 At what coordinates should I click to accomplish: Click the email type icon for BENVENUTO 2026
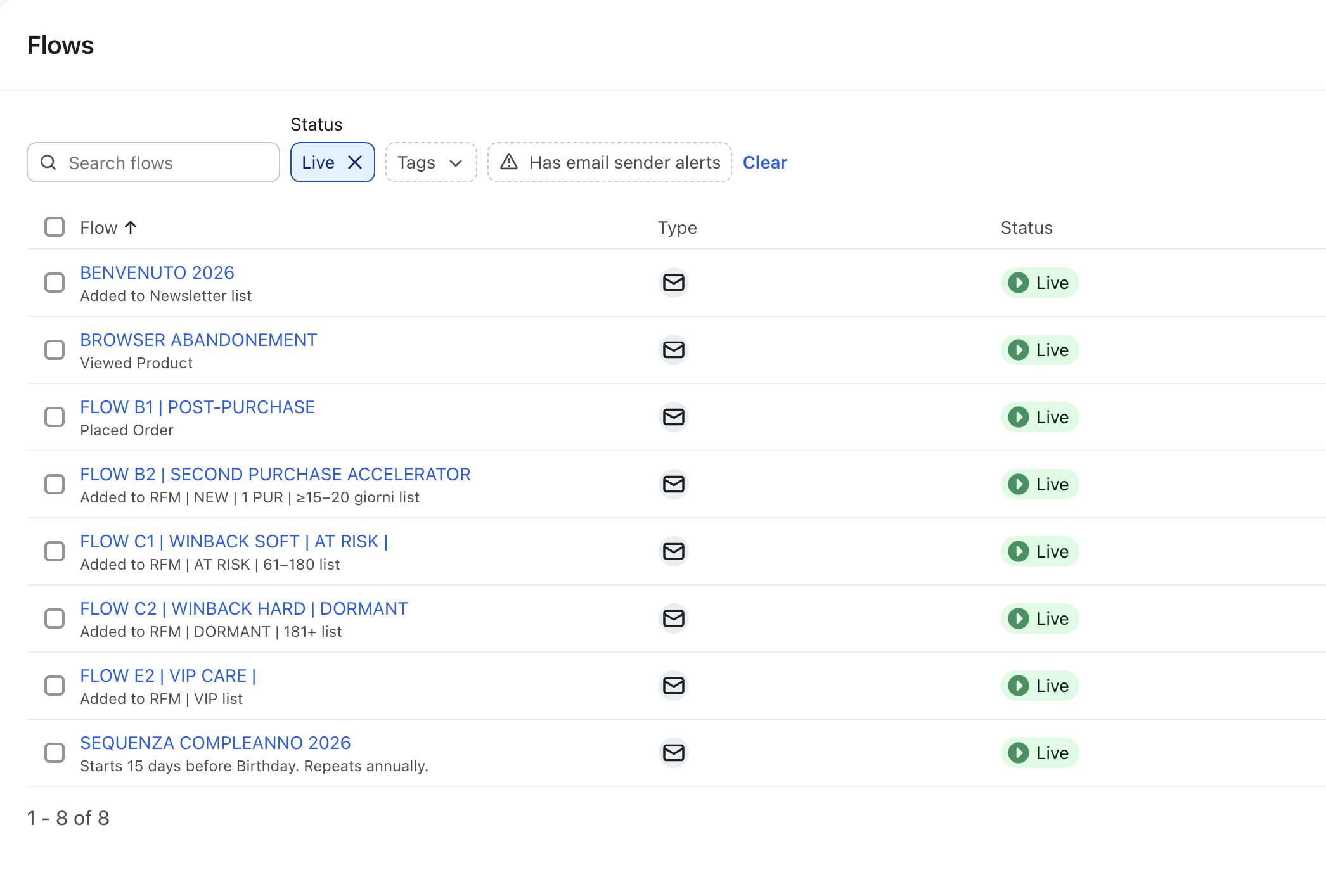coord(673,283)
